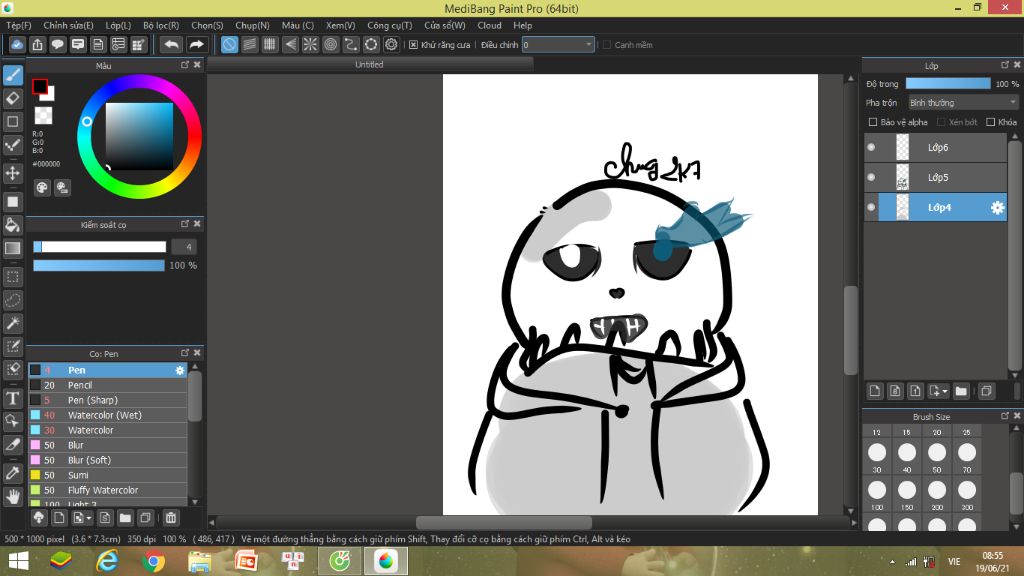Adjust the Độ trong layer opacity slider
This screenshot has width=1024, height=576.
tap(948, 84)
